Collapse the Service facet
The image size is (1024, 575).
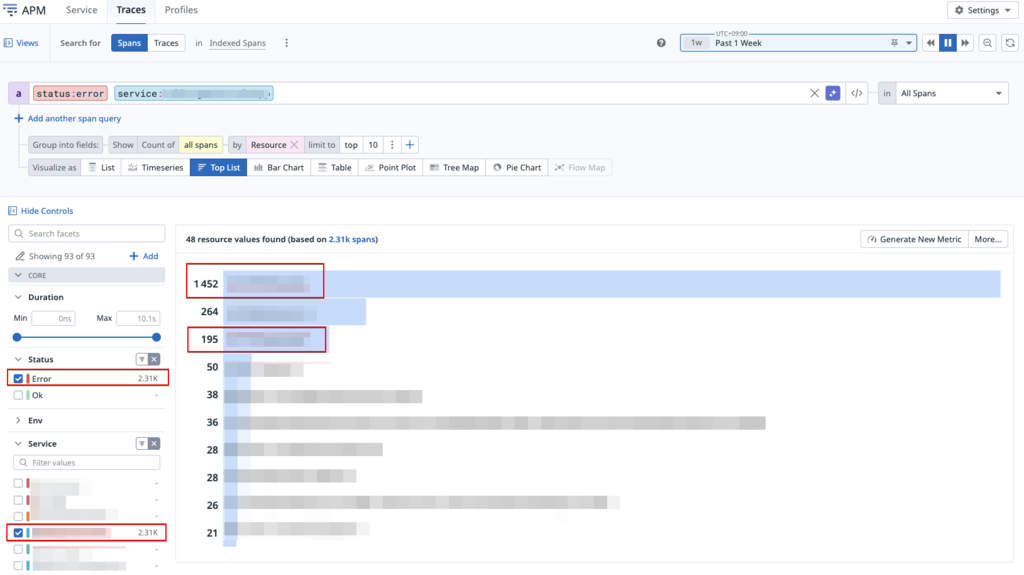tap(18, 444)
